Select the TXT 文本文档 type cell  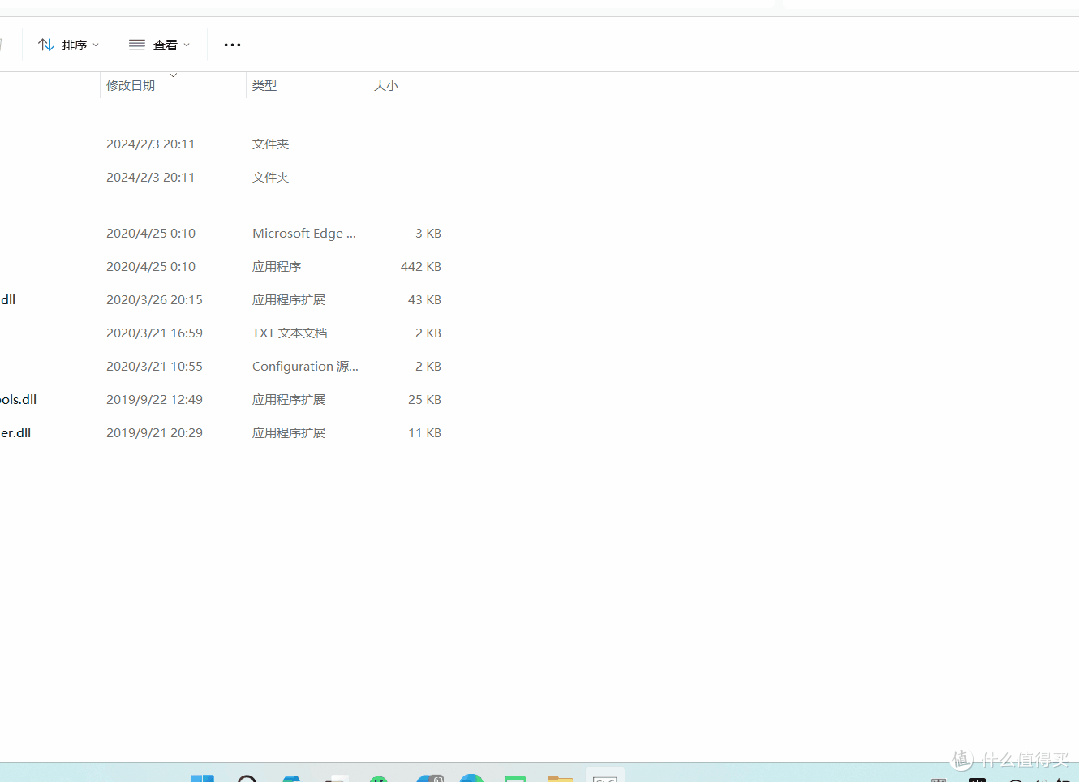290,332
